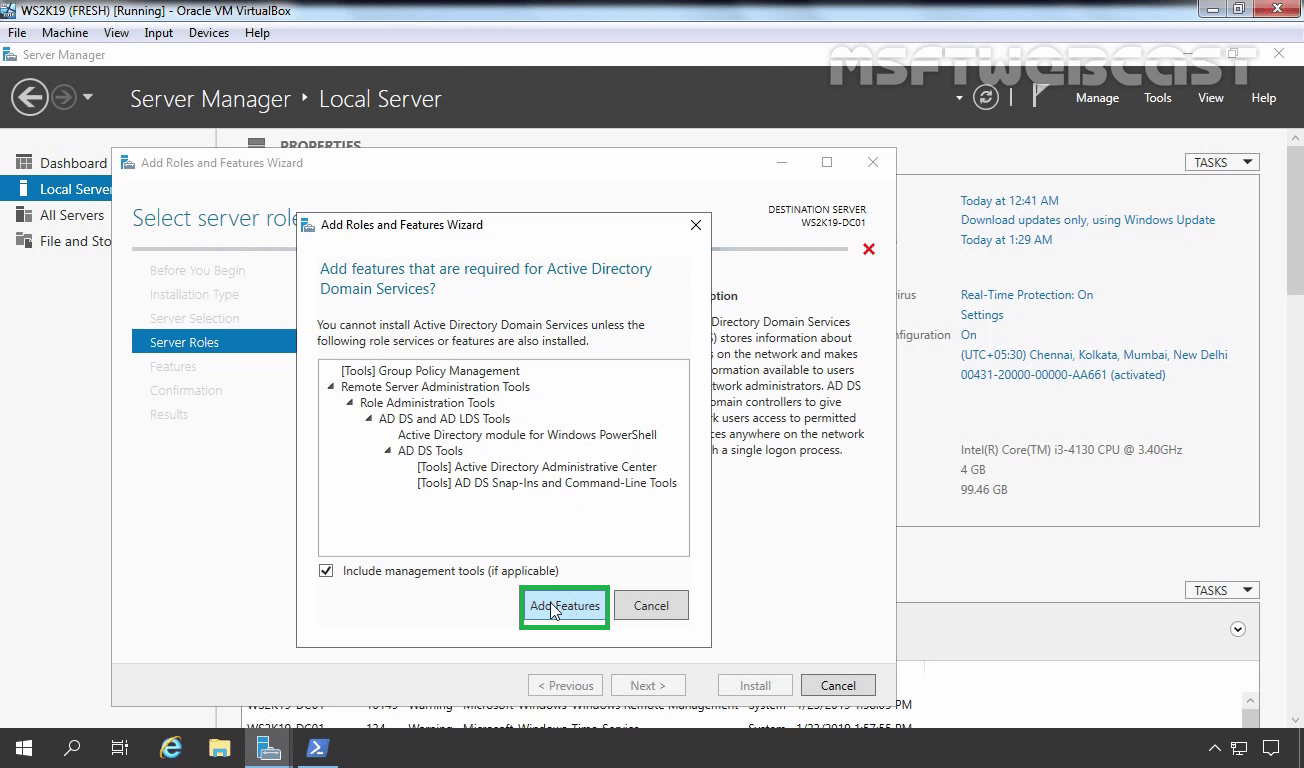Open VirtualBox Devices menu
This screenshot has width=1304, height=768.
209,33
